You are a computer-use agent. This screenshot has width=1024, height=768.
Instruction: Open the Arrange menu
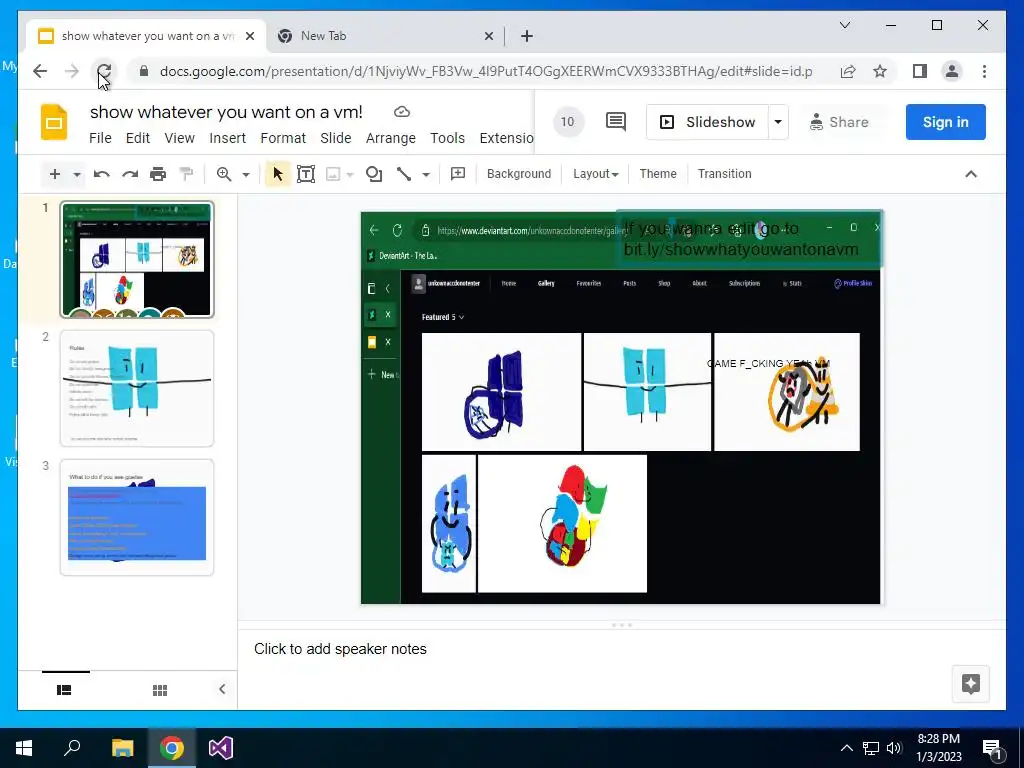pos(391,138)
